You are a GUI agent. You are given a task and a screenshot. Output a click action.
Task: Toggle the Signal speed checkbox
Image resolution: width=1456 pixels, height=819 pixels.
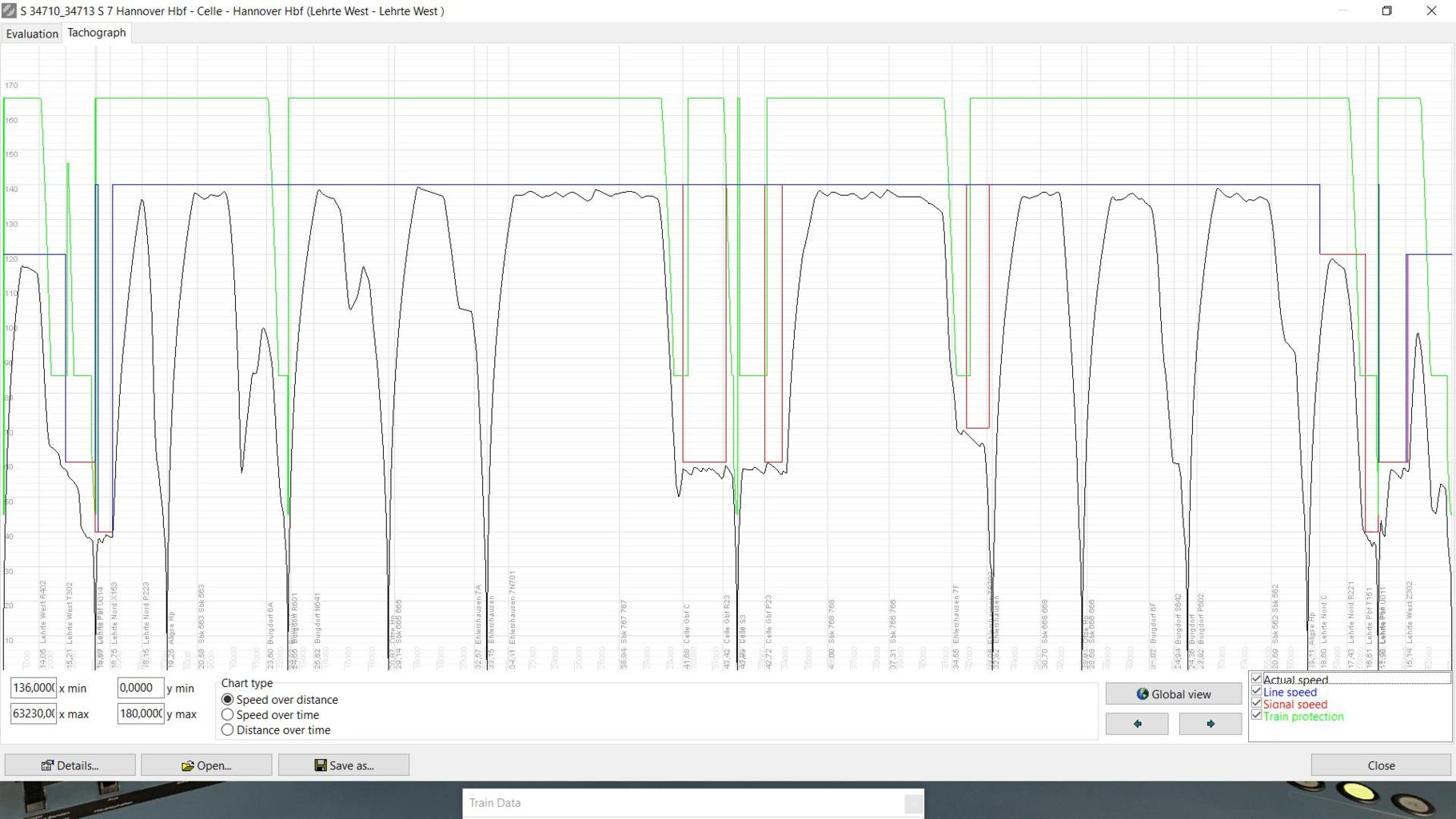(1257, 704)
